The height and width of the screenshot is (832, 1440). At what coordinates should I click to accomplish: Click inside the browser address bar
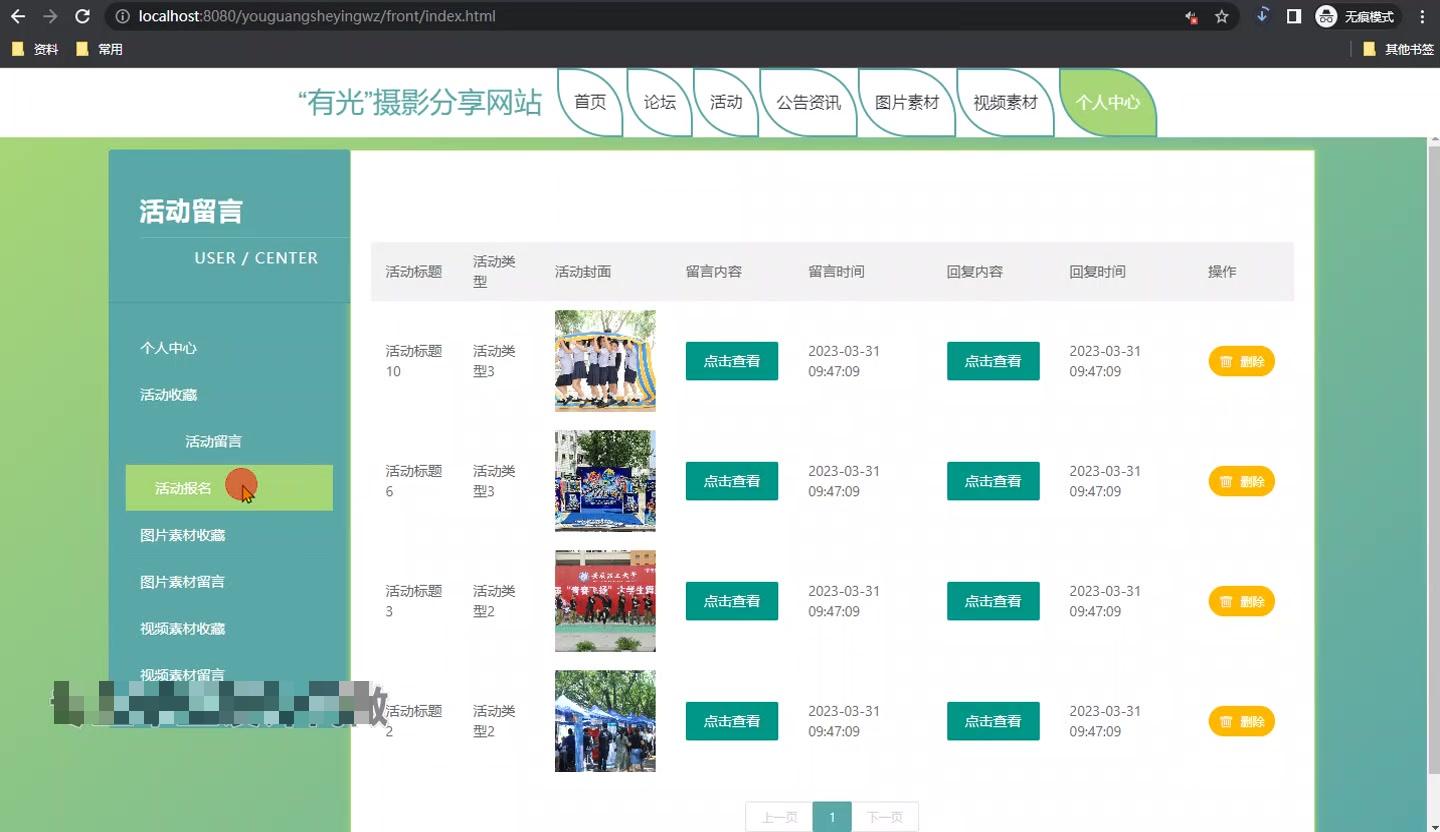click(x=600, y=16)
